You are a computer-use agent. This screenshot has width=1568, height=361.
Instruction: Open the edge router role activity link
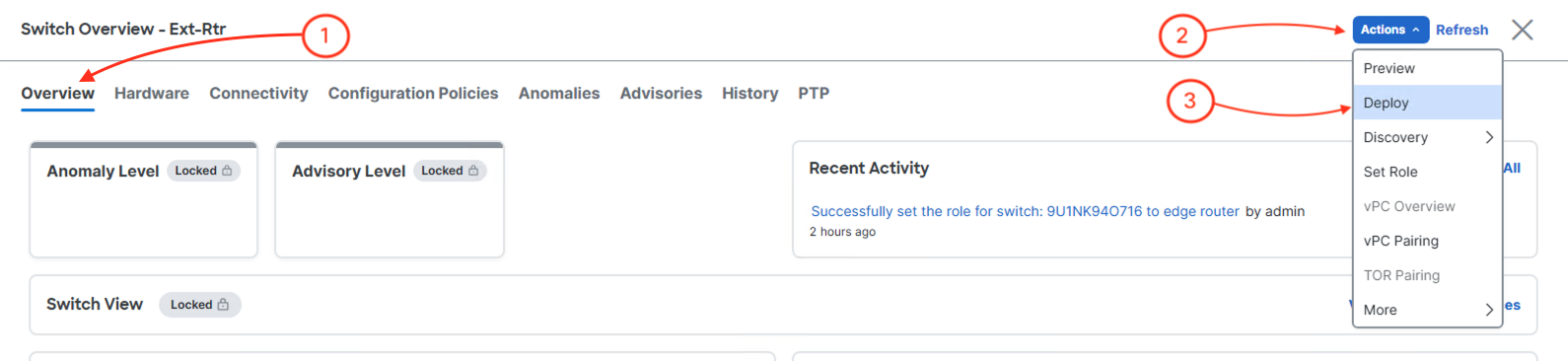click(1025, 211)
